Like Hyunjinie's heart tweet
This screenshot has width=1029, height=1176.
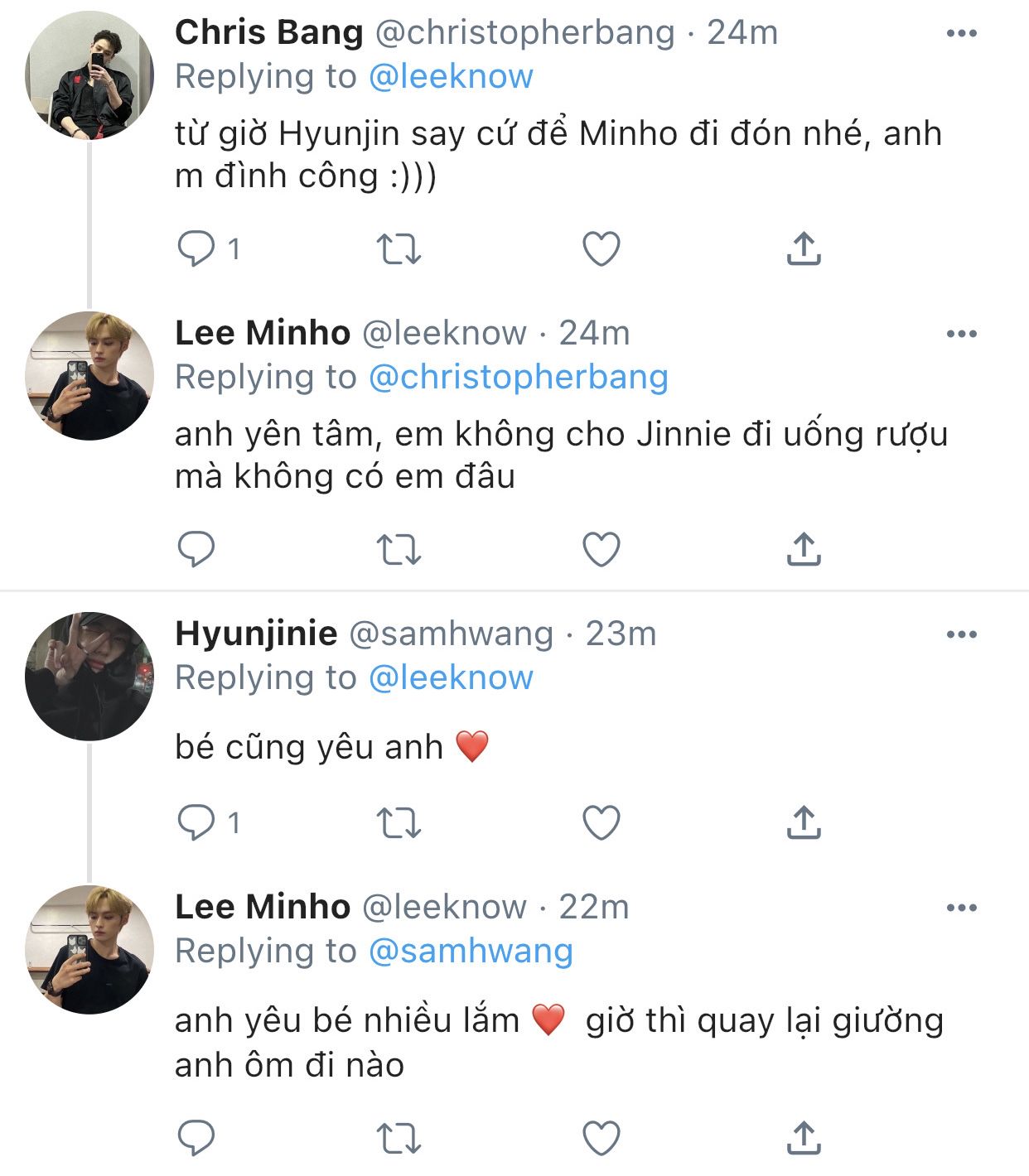click(601, 823)
